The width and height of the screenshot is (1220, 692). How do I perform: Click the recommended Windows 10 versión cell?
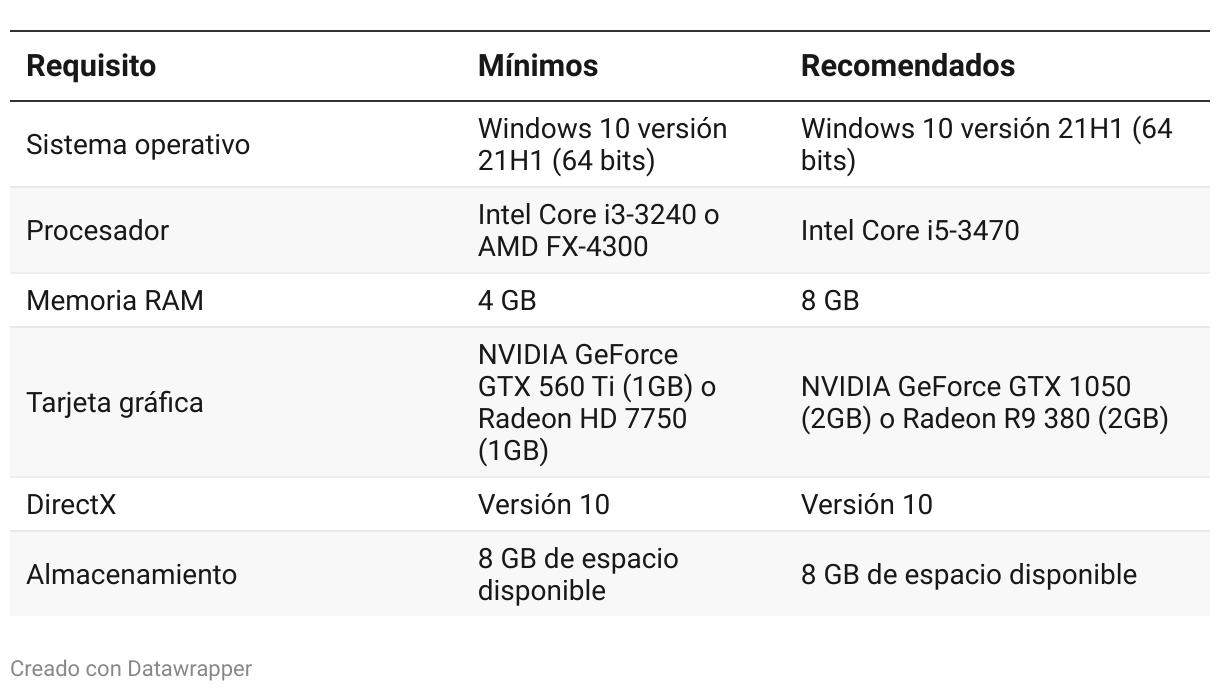pos(986,145)
